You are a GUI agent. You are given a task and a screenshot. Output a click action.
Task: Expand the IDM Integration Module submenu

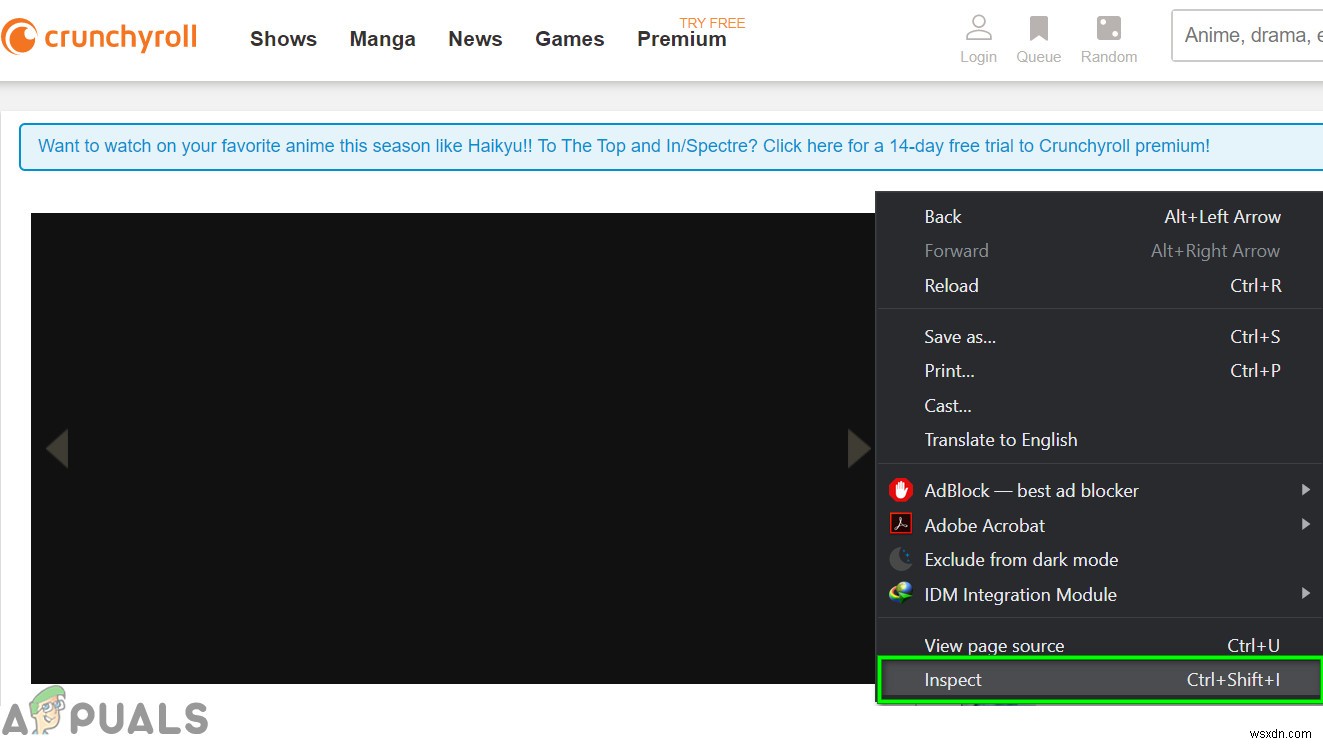(1306, 593)
